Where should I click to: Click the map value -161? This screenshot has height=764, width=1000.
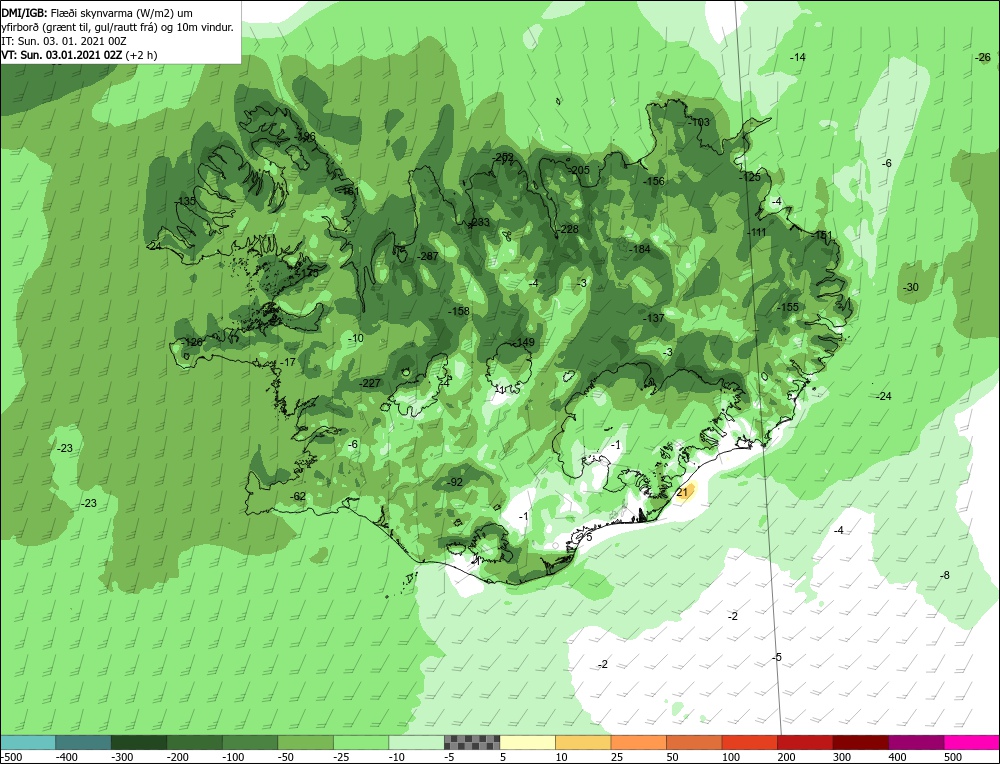[x=349, y=191]
